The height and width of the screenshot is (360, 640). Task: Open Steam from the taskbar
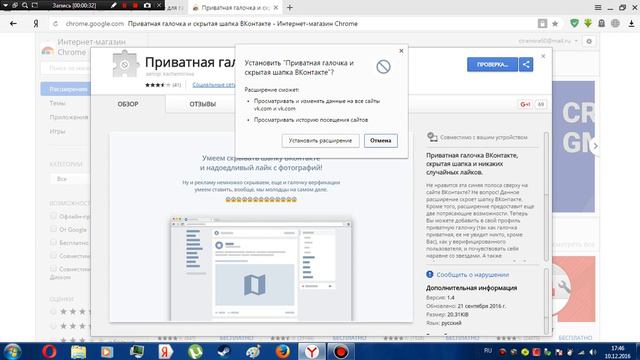(224, 351)
